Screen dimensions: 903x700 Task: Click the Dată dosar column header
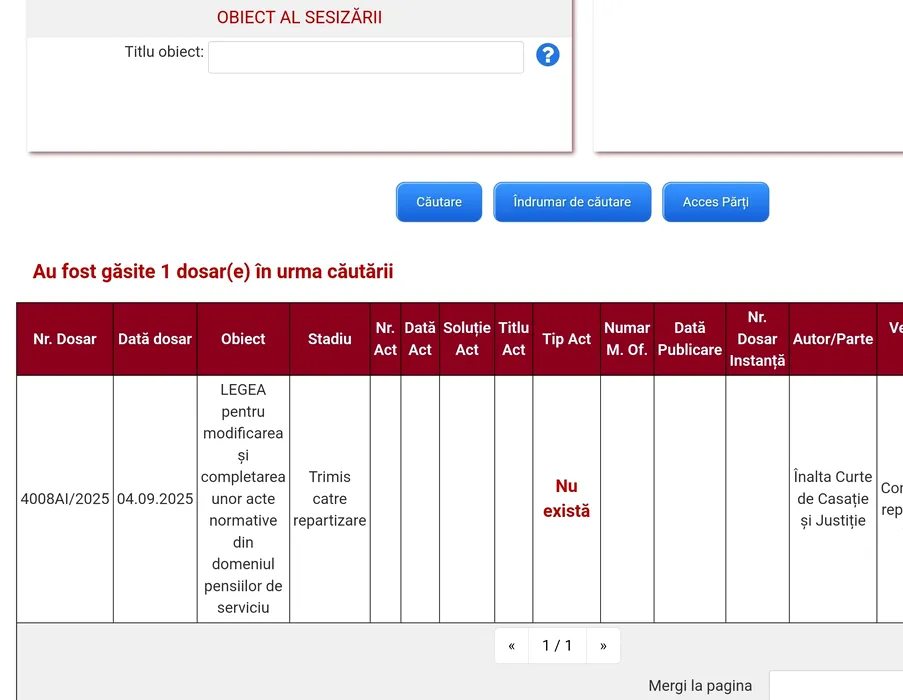pos(155,339)
